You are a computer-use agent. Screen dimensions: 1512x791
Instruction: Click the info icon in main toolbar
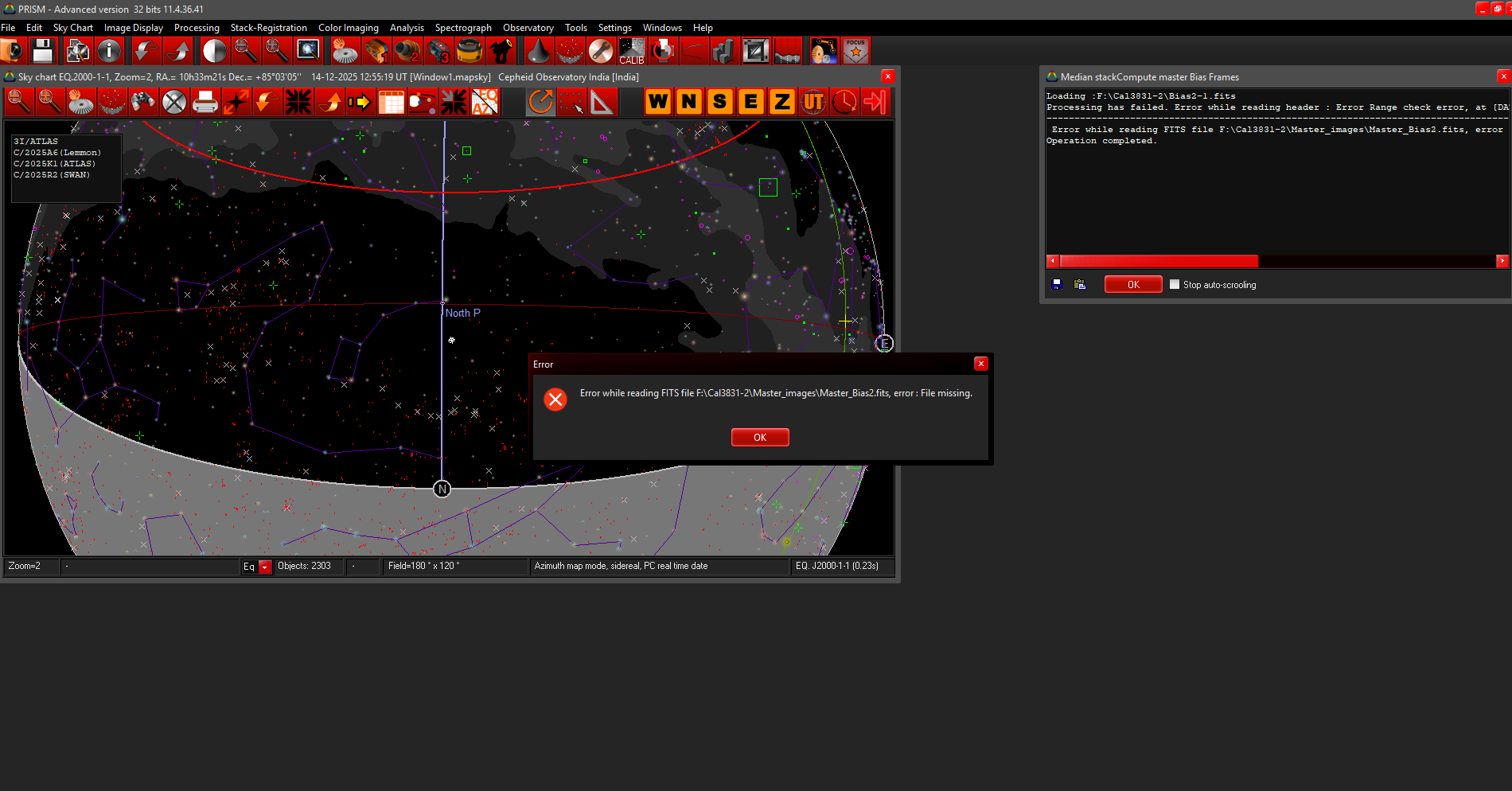[x=109, y=51]
